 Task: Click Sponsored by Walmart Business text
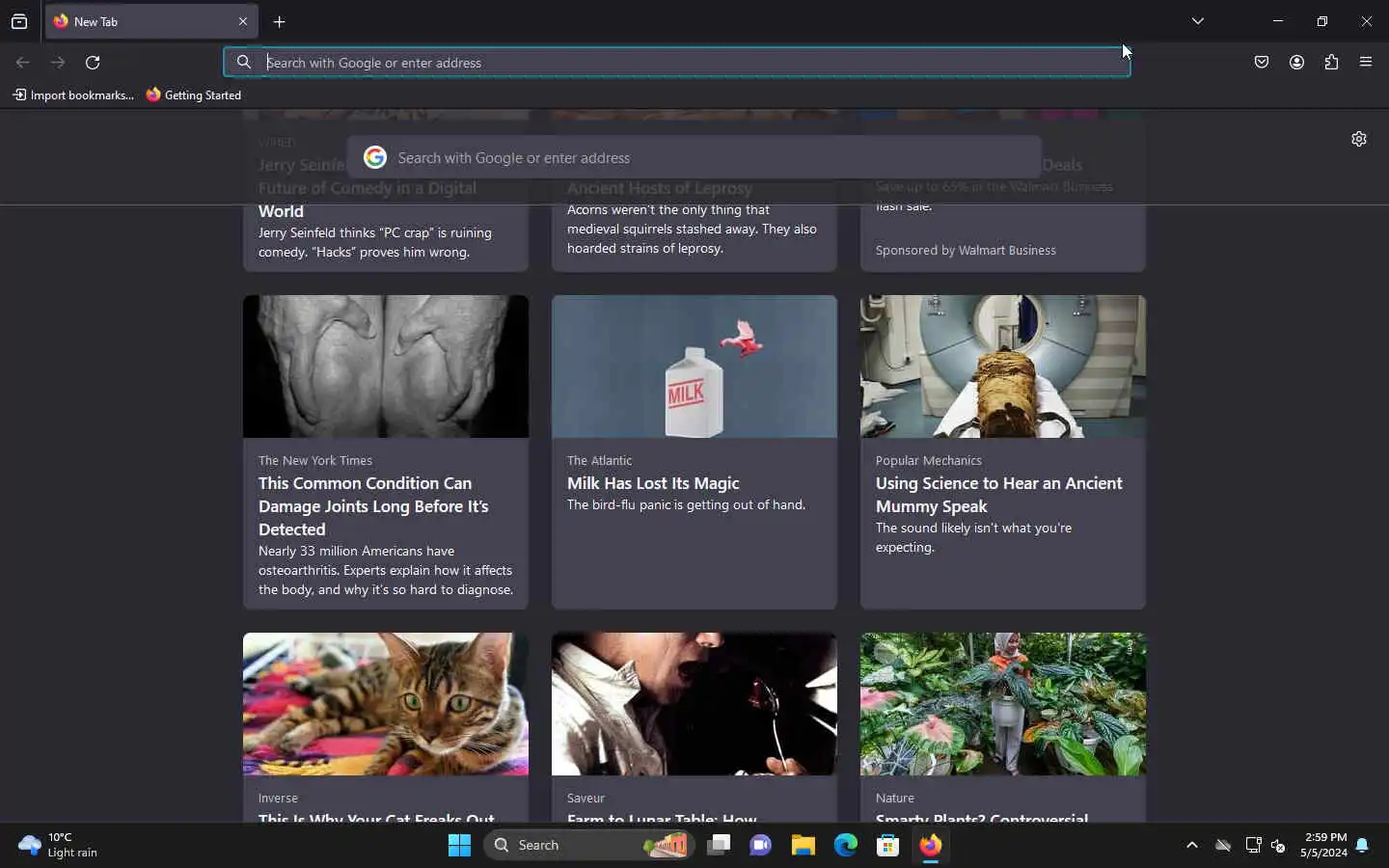[966, 250]
